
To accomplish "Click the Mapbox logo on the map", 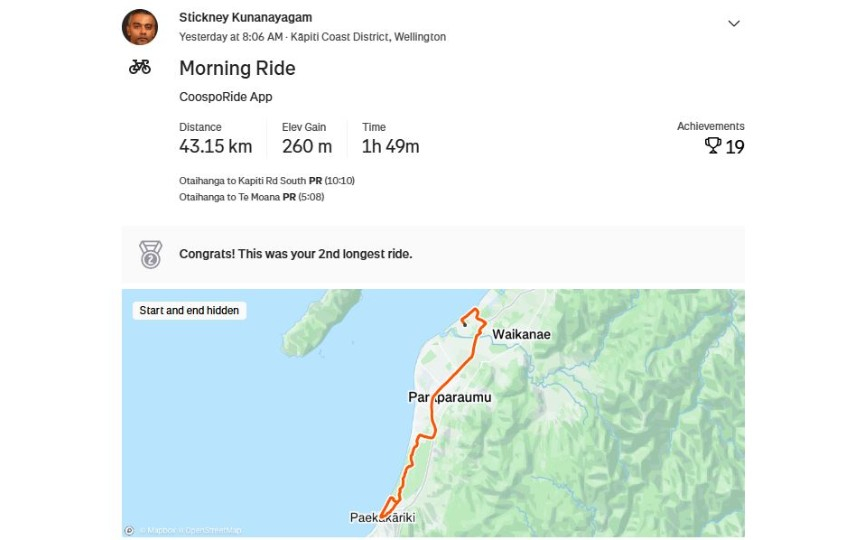I will (x=129, y=530).
